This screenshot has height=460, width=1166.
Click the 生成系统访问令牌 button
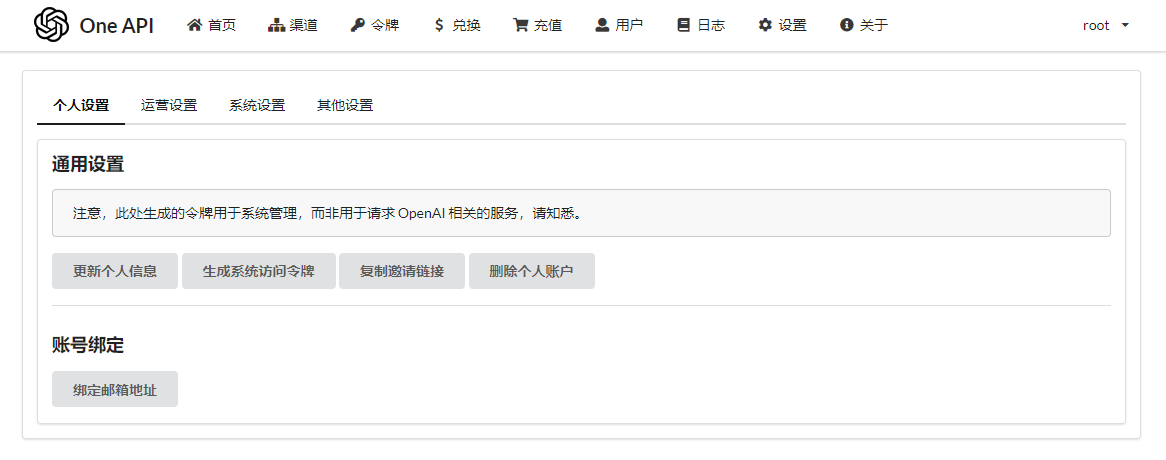coord(259,271)
